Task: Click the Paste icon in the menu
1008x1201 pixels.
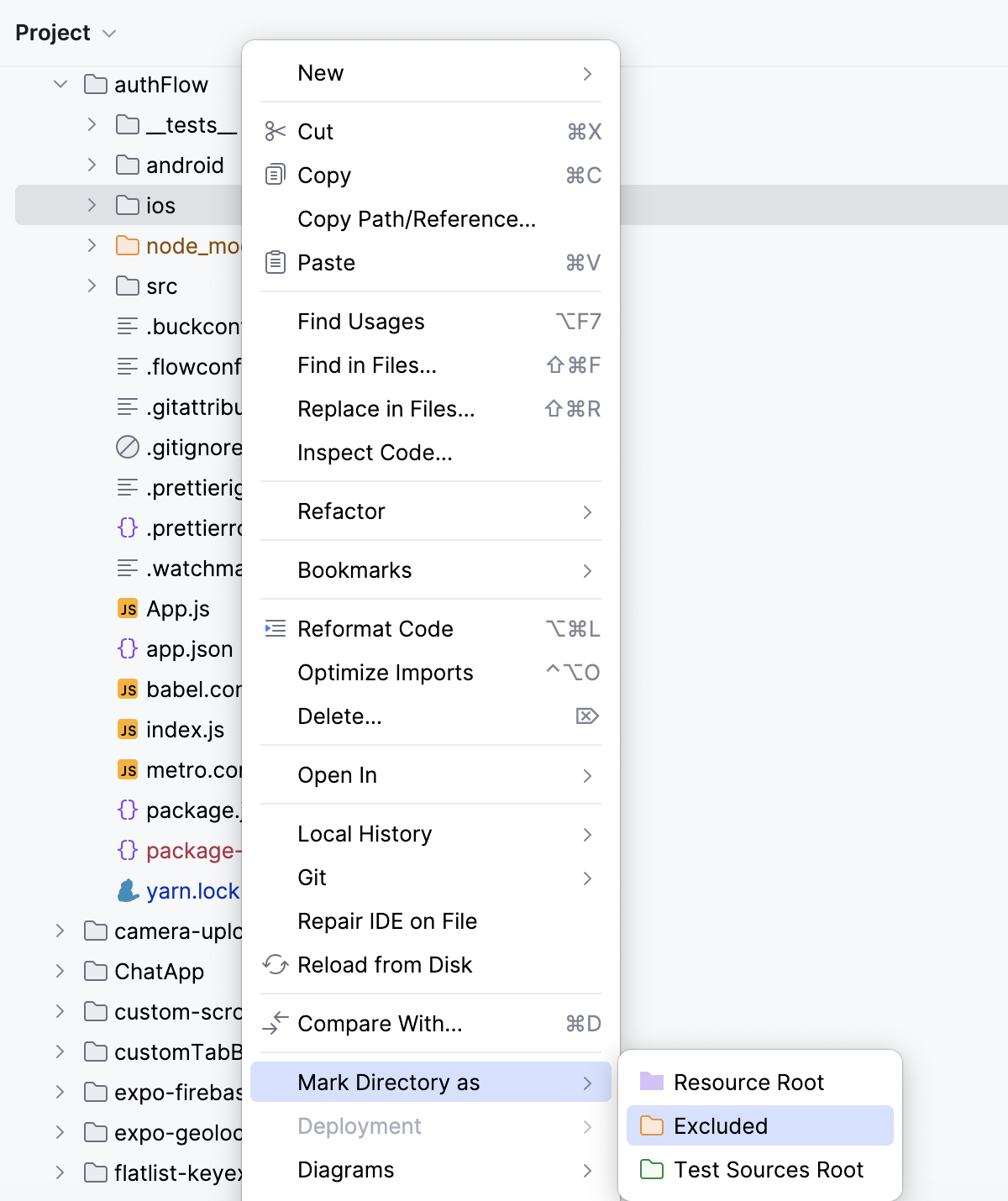Action: (x=274, y=262)
